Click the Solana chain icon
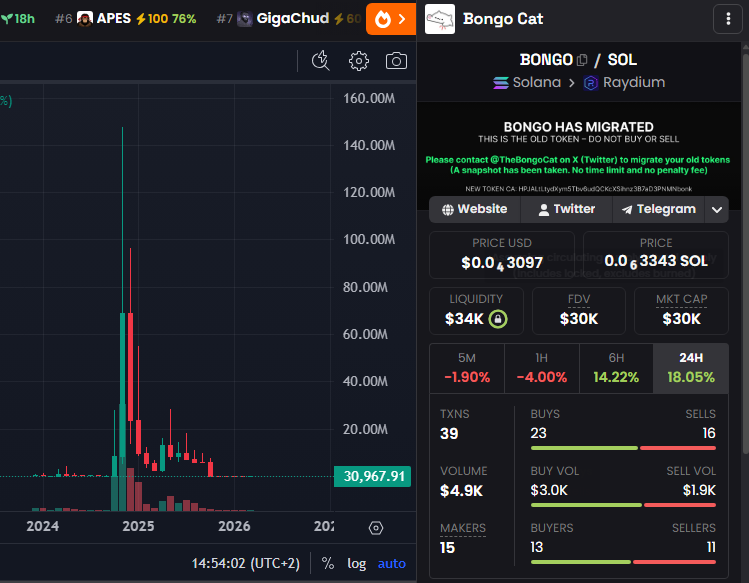Image resolution: width=749 pixels, height=583 pixels. [501, 83]
